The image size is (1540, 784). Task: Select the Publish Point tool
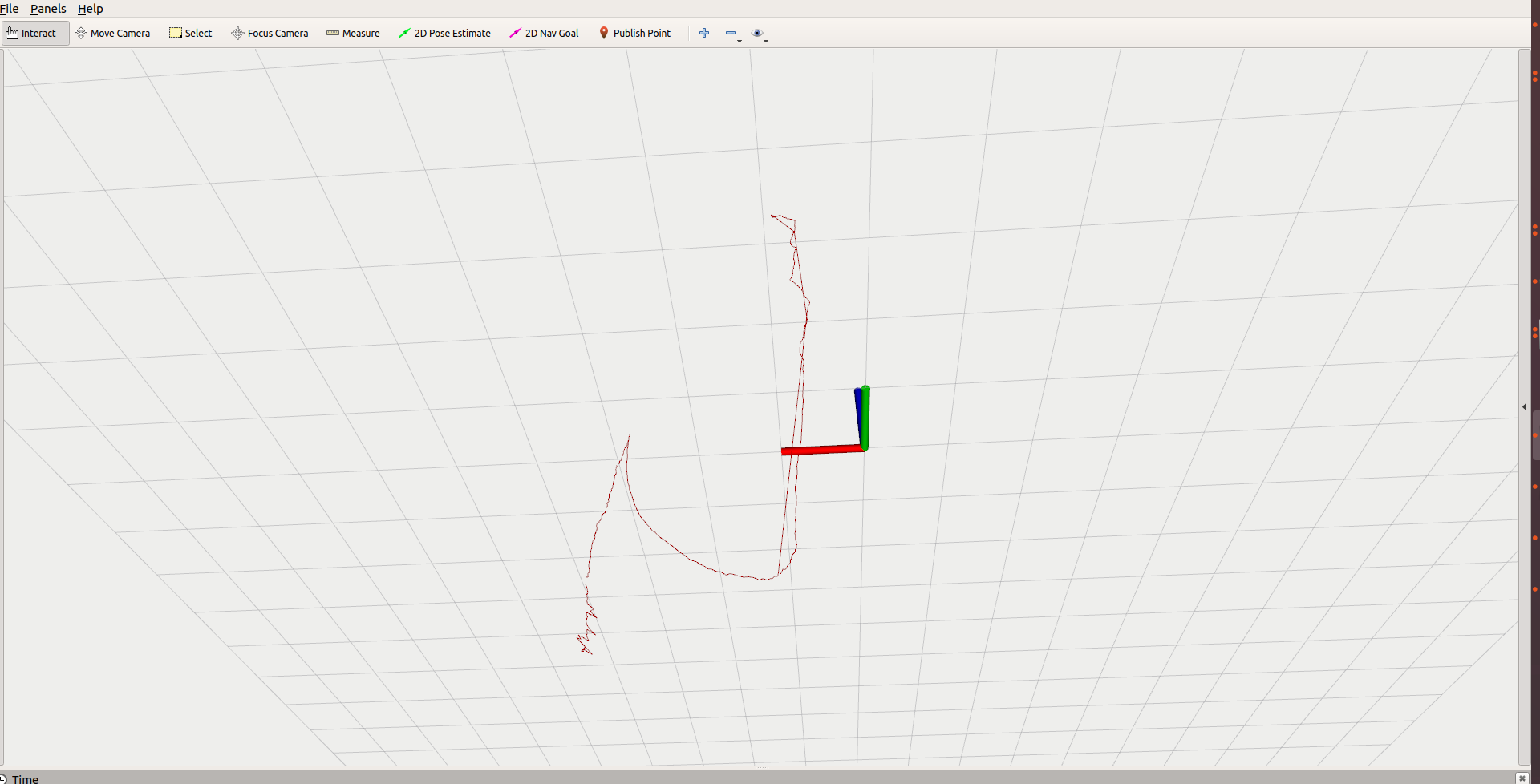[634, 33]
